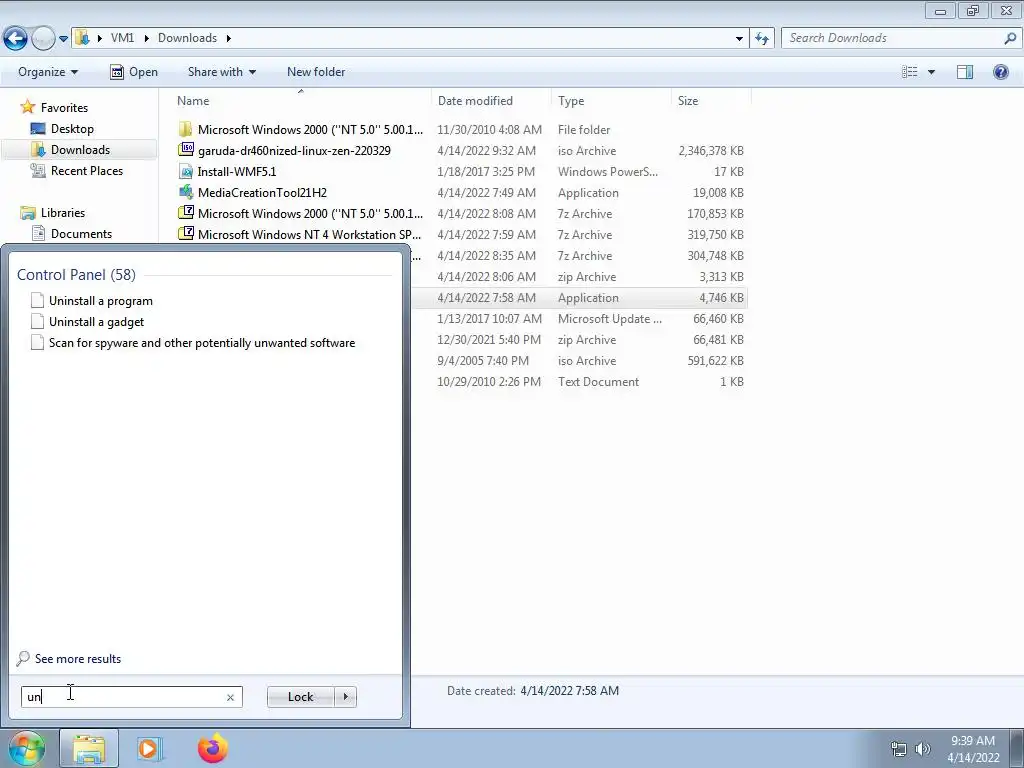1024x768 pixels.
Task: Click the Open toolbar button
Action: (134, 72)
